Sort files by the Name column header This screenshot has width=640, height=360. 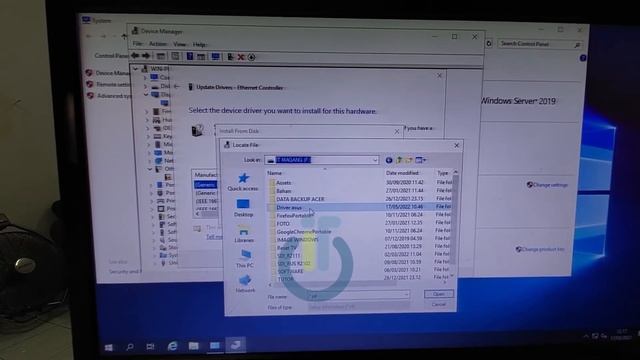click(x=275, y=173)
